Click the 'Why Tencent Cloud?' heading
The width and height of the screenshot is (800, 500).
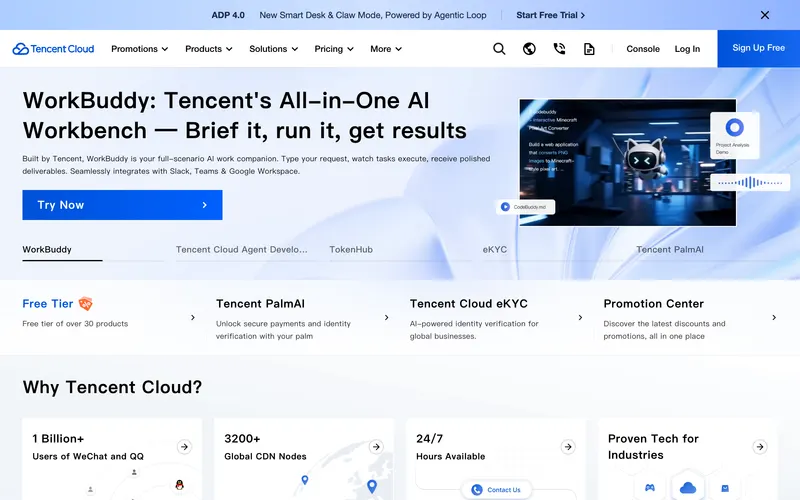tap(112, 387)
